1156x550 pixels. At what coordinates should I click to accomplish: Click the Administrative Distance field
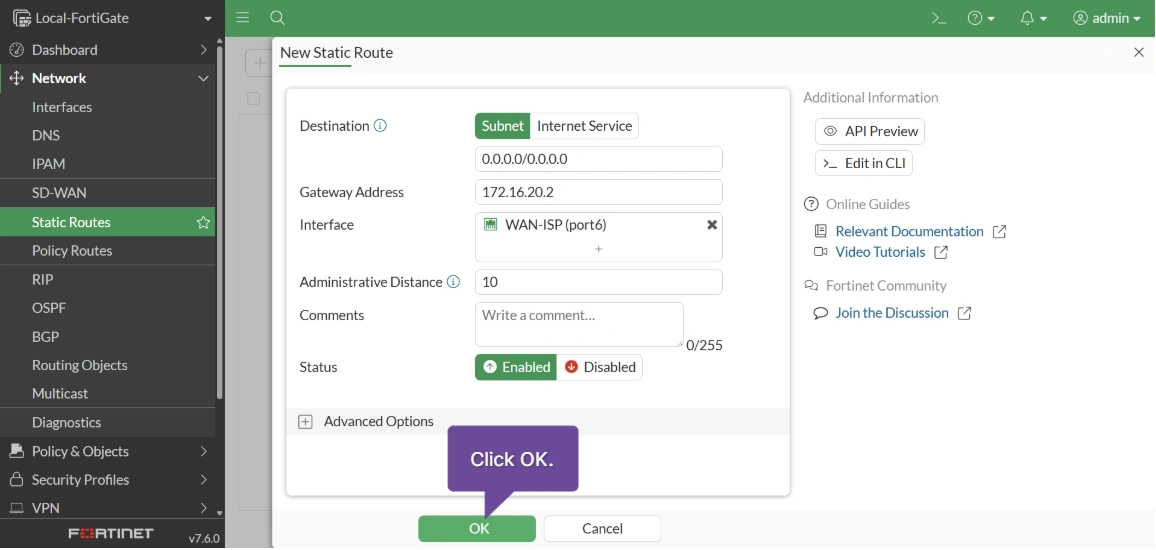tap(599, 282)
